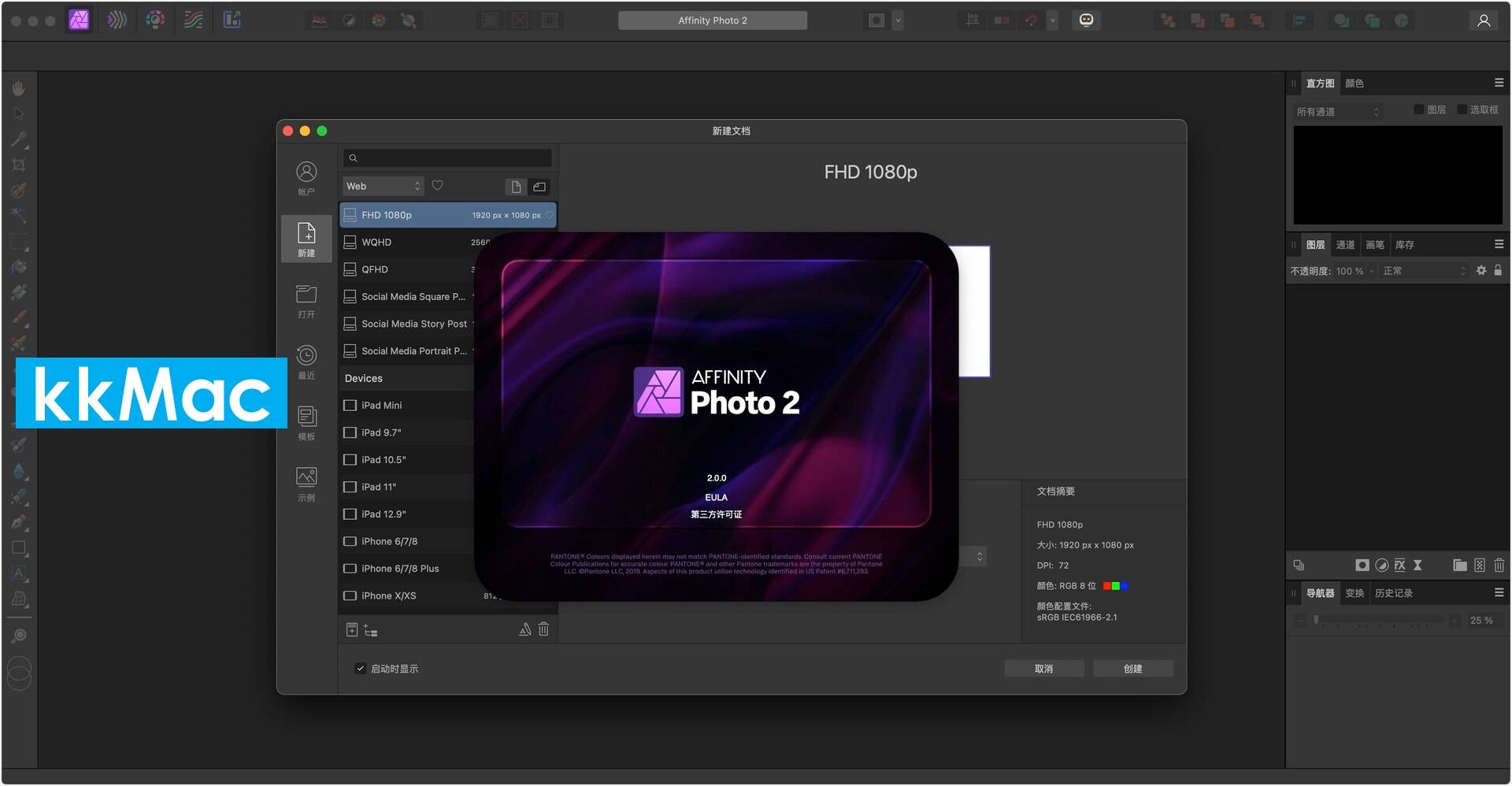
Task: Click the Layers panel live filter hourglass icon
Action: [1417, 565]
